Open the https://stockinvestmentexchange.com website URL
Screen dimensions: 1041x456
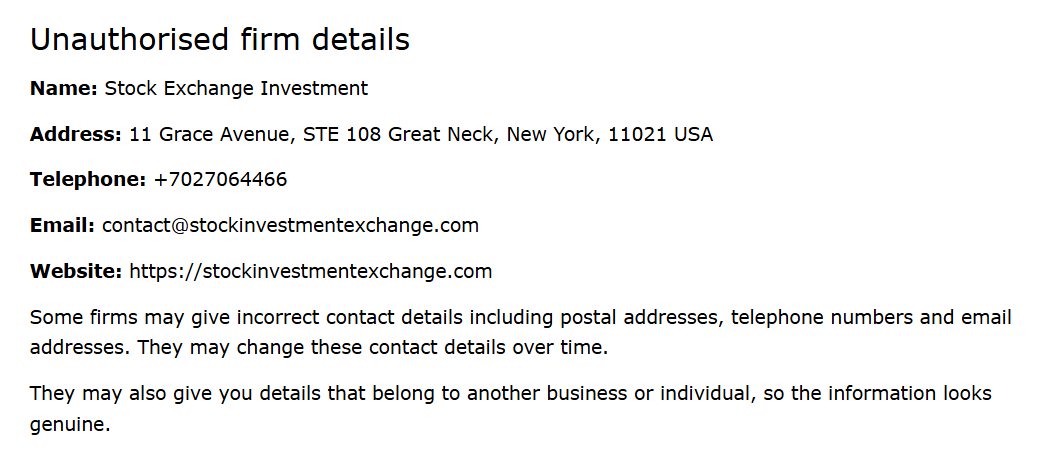click(310, 272)
